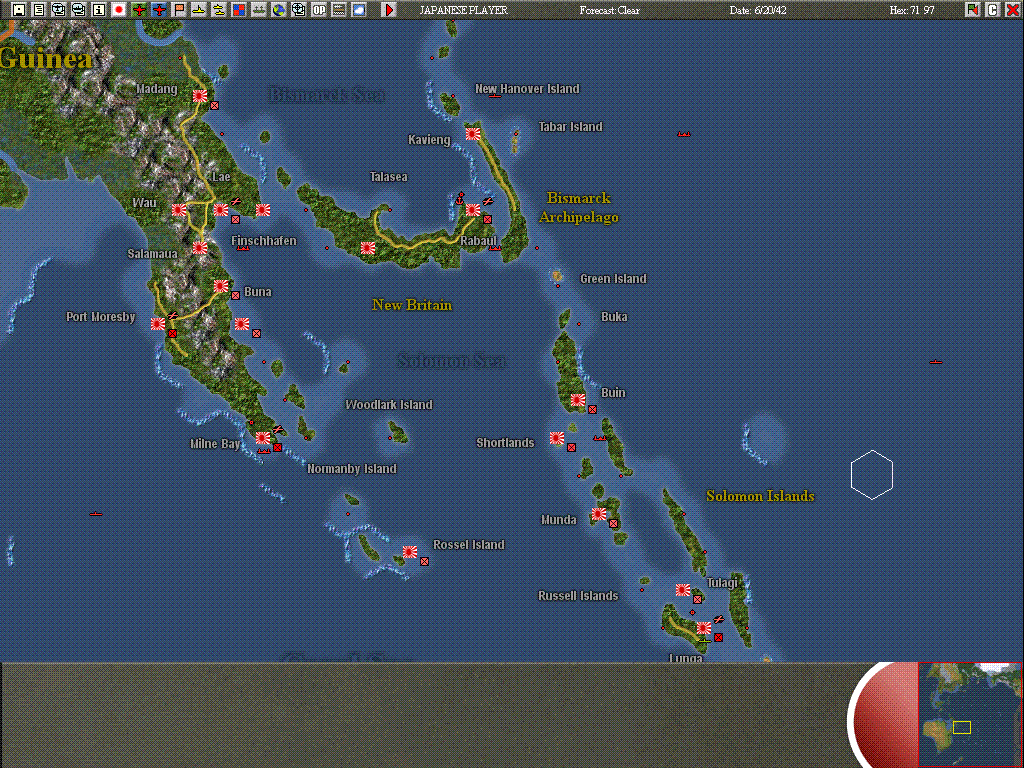Click the red crossed unit marker at Madang
This screenshot has height=768, width=1024.
[214, 105]
